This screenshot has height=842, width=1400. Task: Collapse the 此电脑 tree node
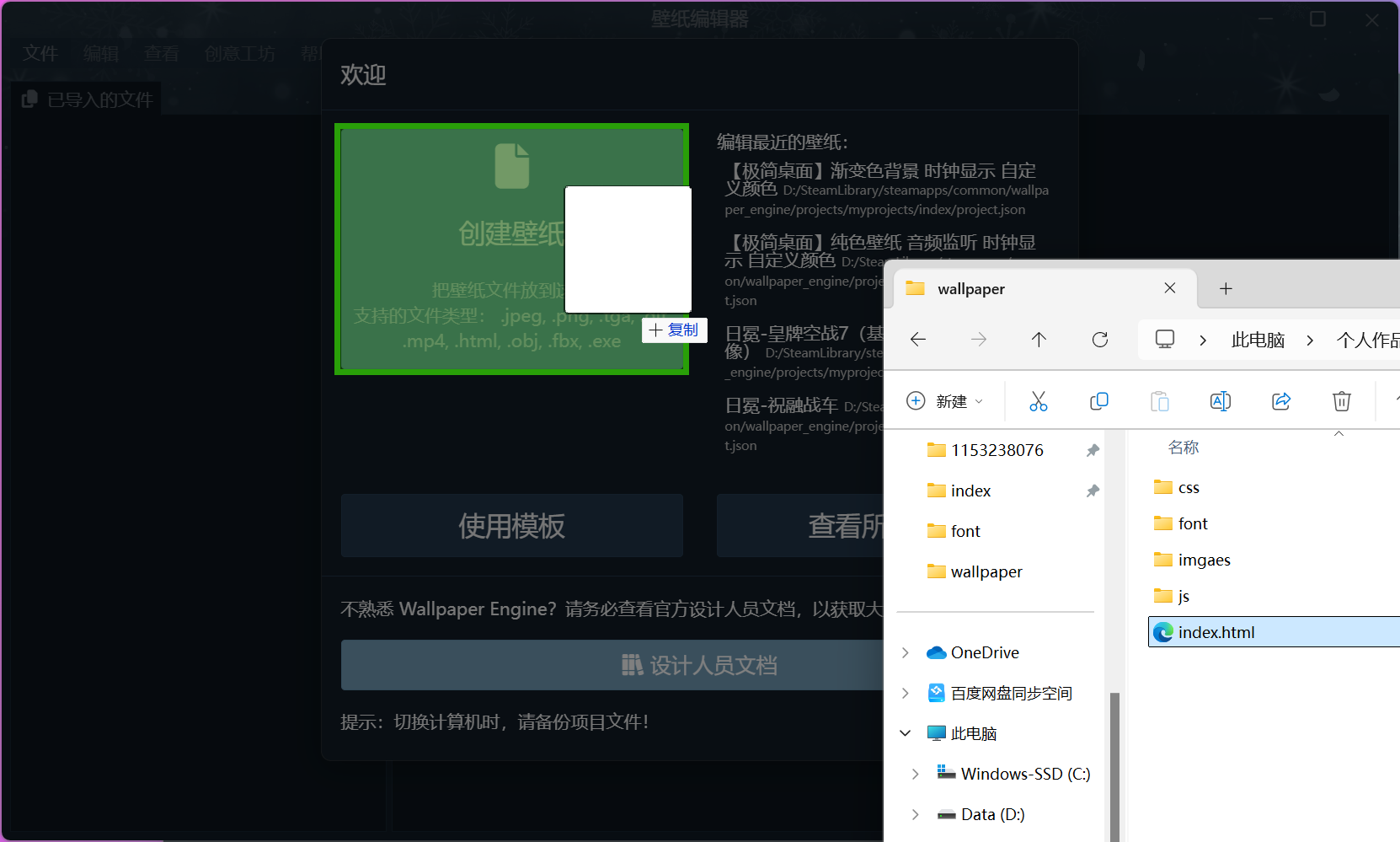(906, 734)
